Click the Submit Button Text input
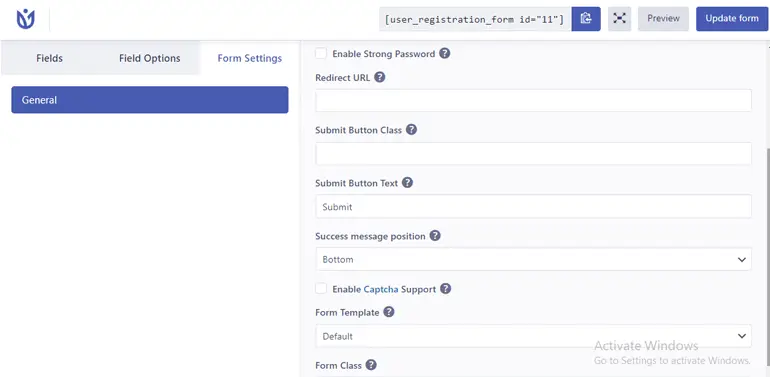The image size is (770, 377). [x=533, y=207]
